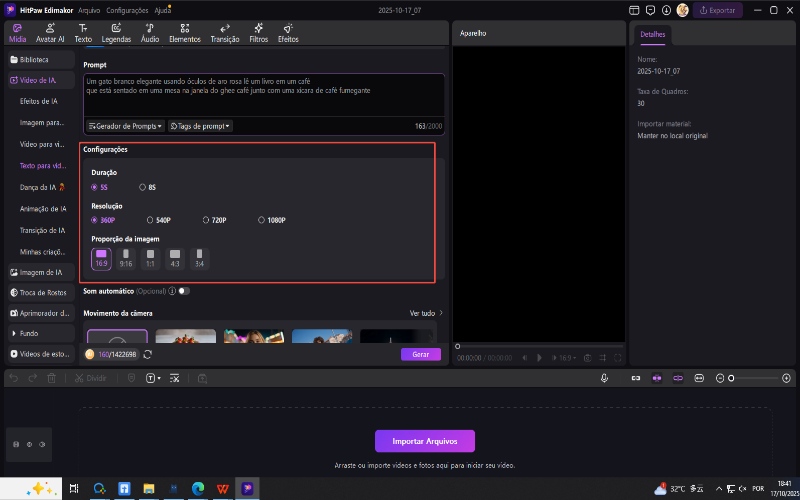Click the layout switch icon in title bar
800x500 pixels.
click(x=634, y=10)
